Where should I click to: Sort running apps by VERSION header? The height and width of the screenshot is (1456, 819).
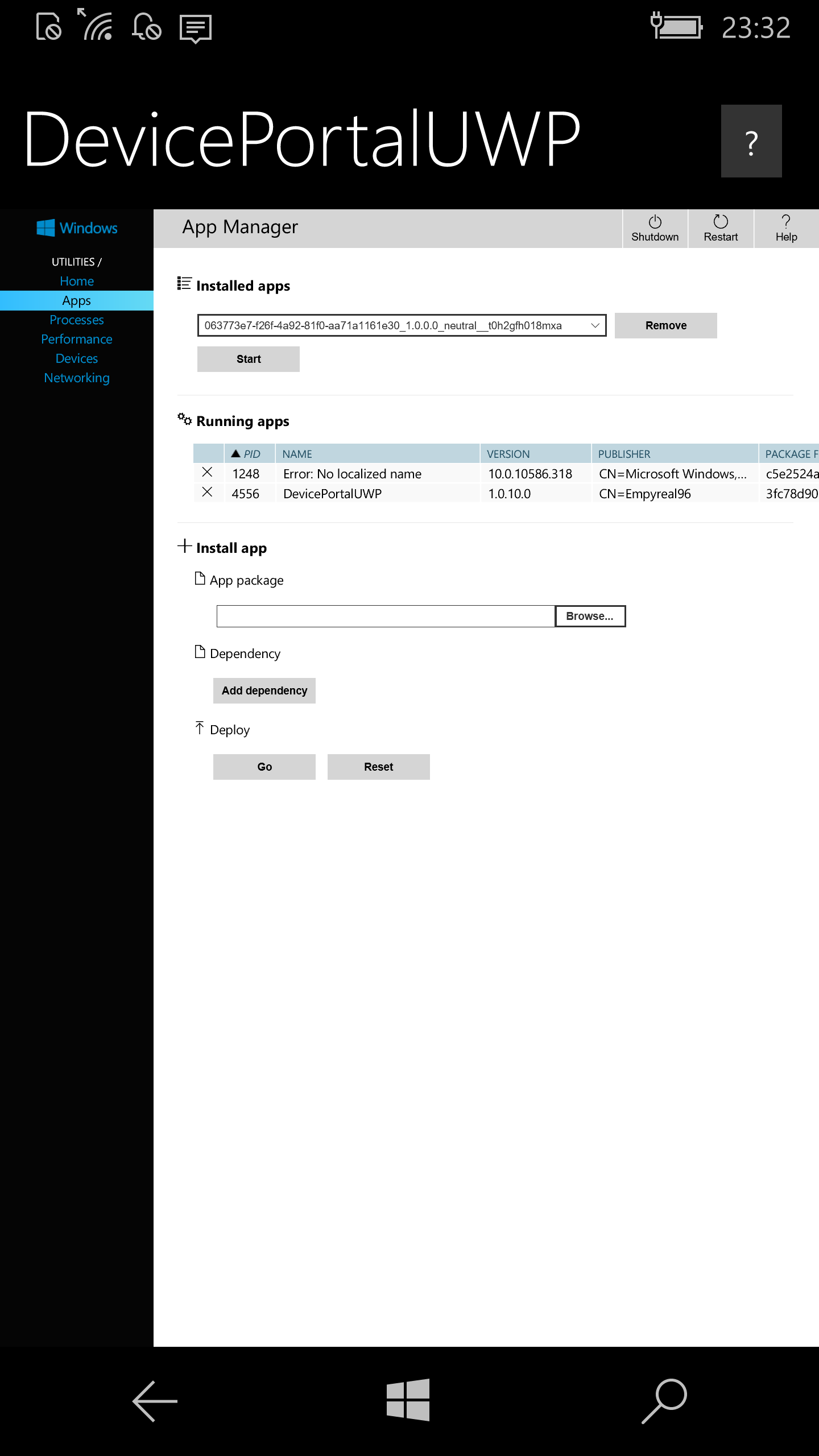[x=535, y=454]
